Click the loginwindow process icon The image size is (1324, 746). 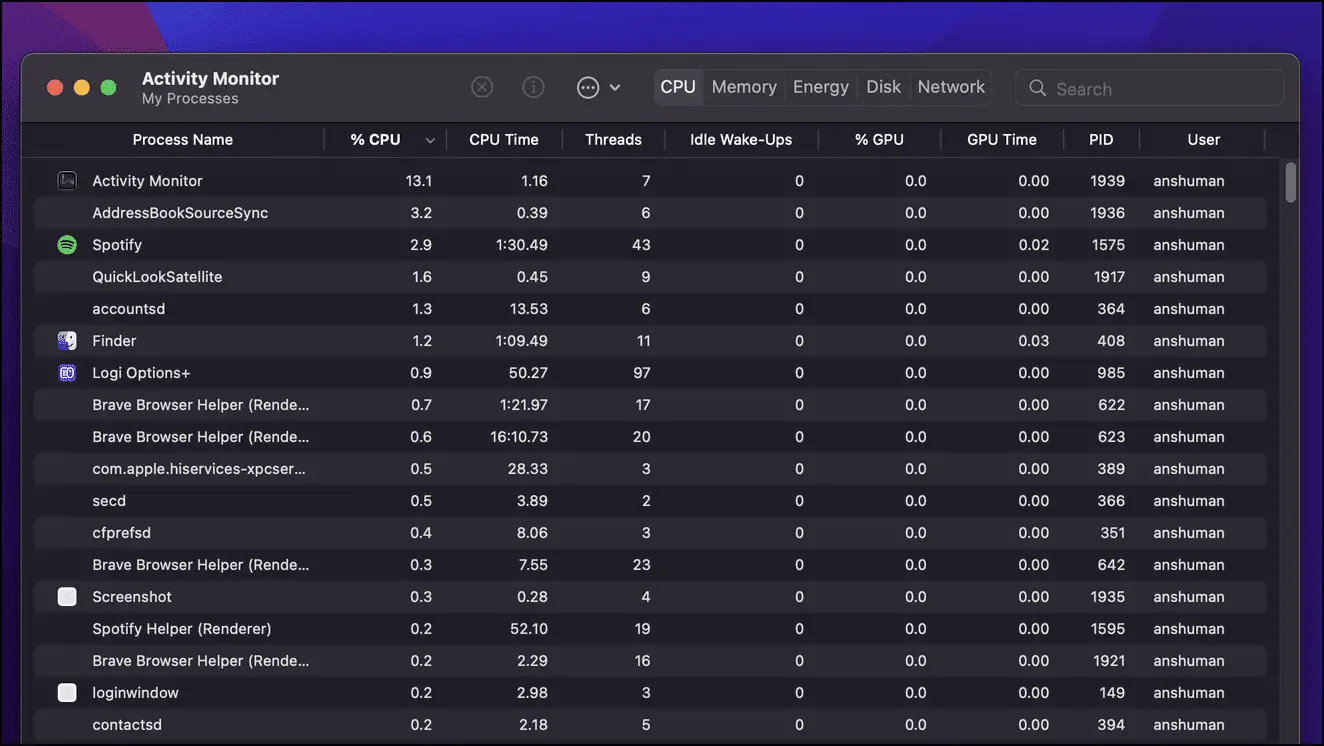click(67, 693)
